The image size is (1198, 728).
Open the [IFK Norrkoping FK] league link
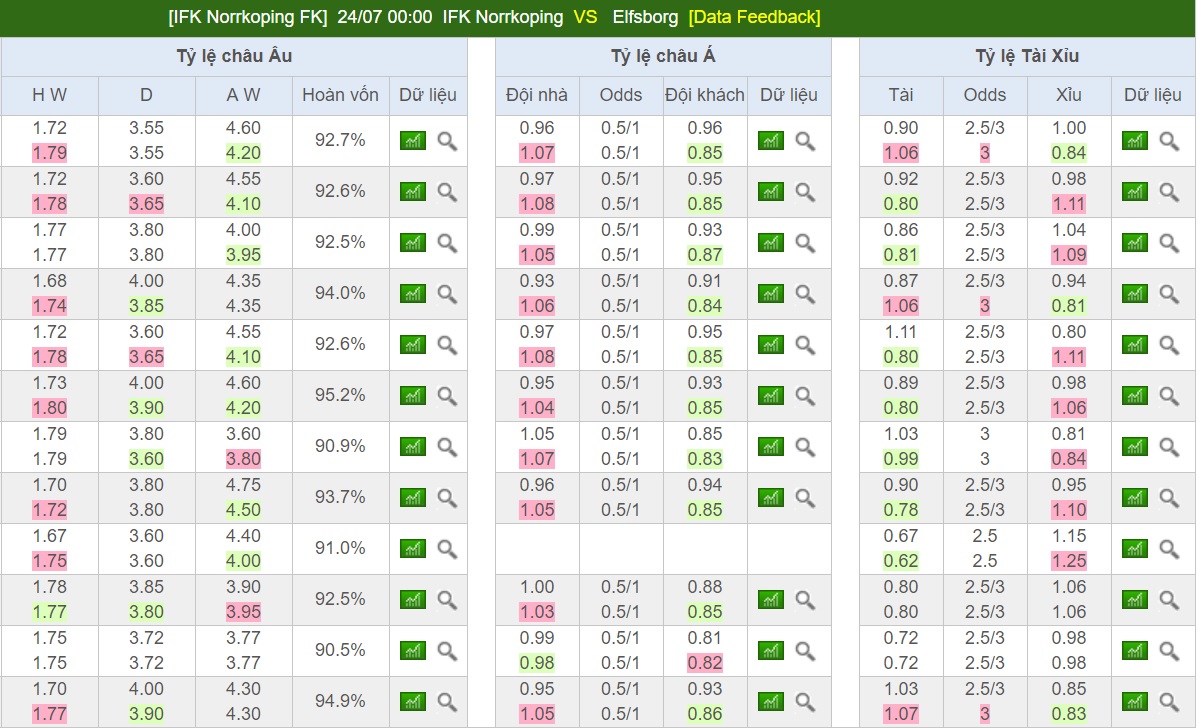(248, 17)
